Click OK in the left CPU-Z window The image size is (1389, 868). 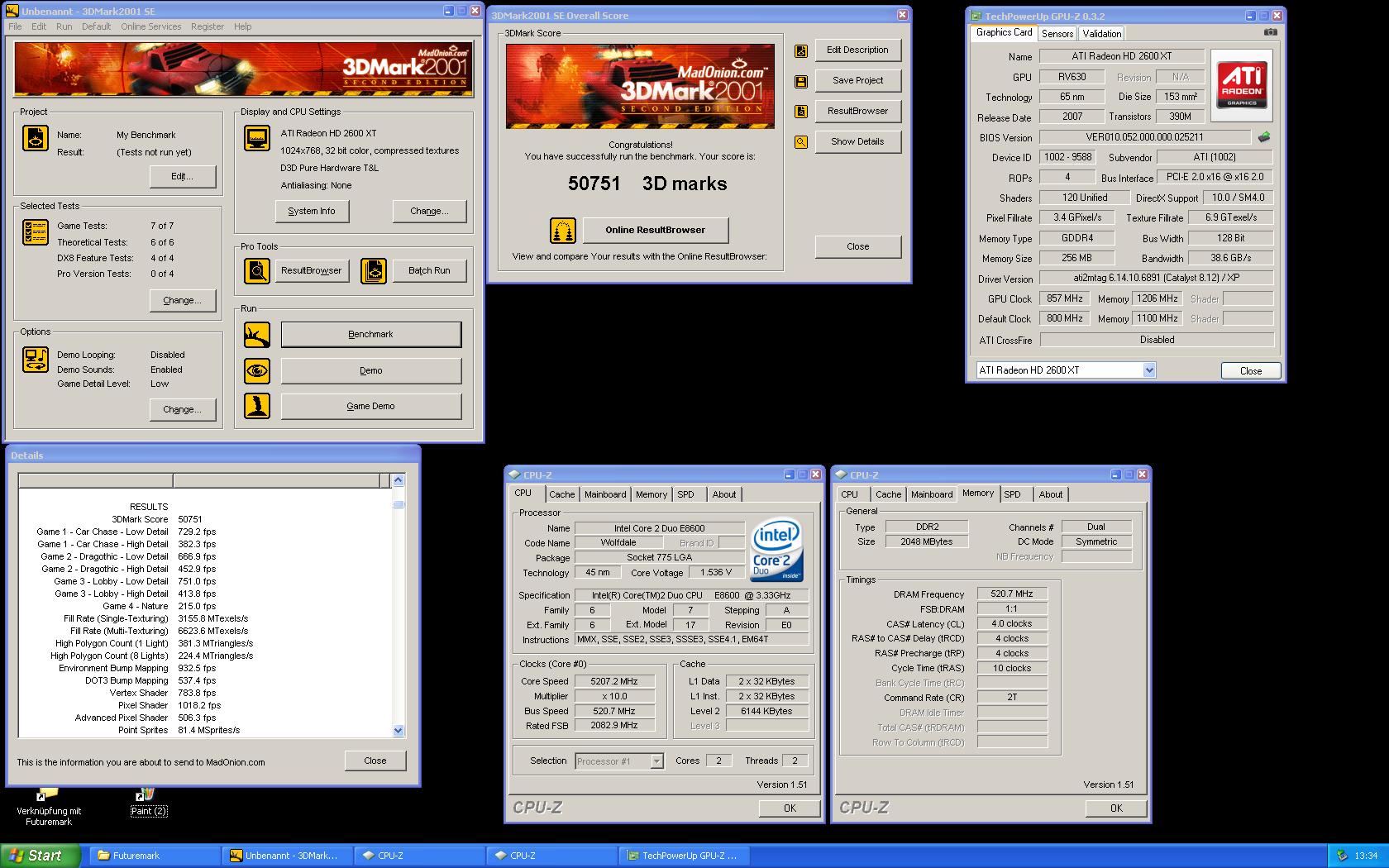pyautogui.click(x=790, y=808)
